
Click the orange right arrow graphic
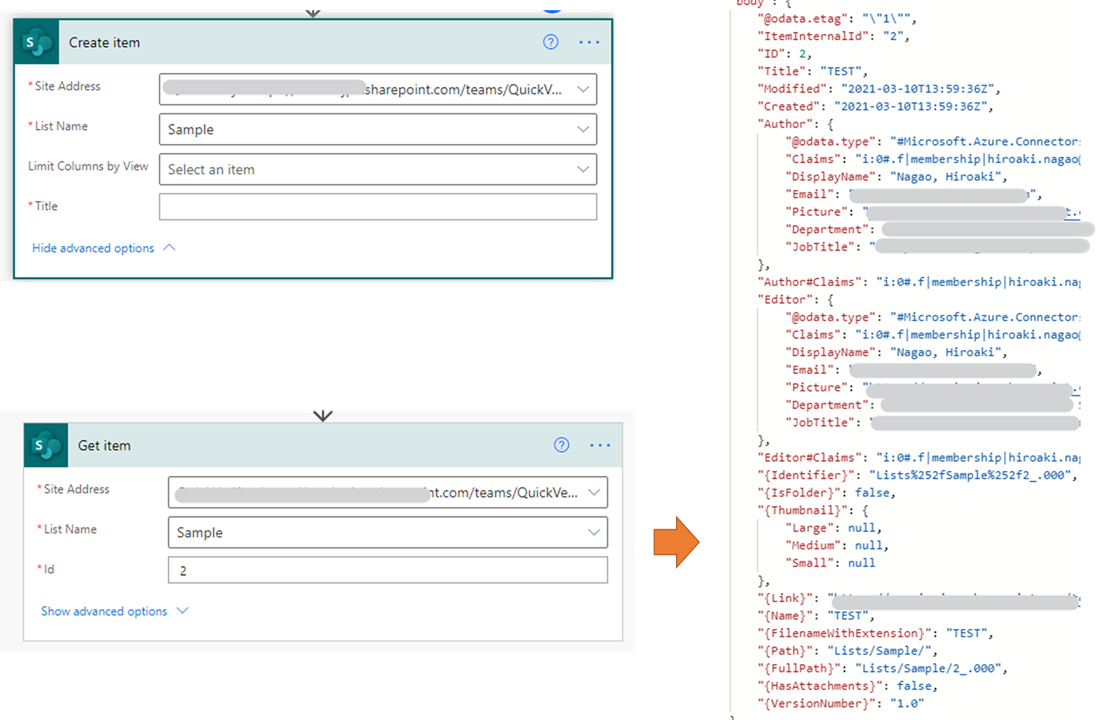(677, 542)
